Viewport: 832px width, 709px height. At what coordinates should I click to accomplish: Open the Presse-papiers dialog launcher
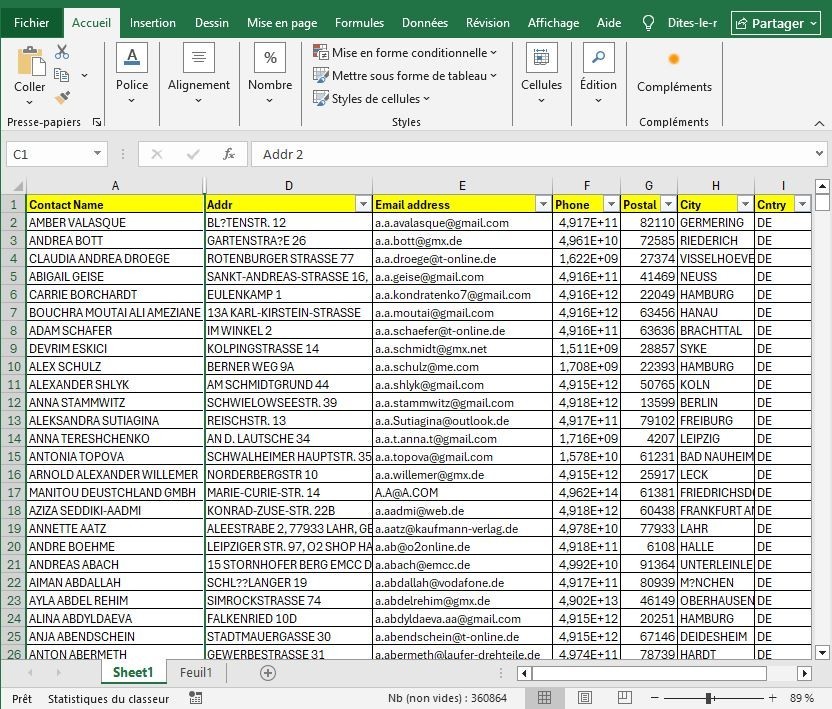coord(97,122)
